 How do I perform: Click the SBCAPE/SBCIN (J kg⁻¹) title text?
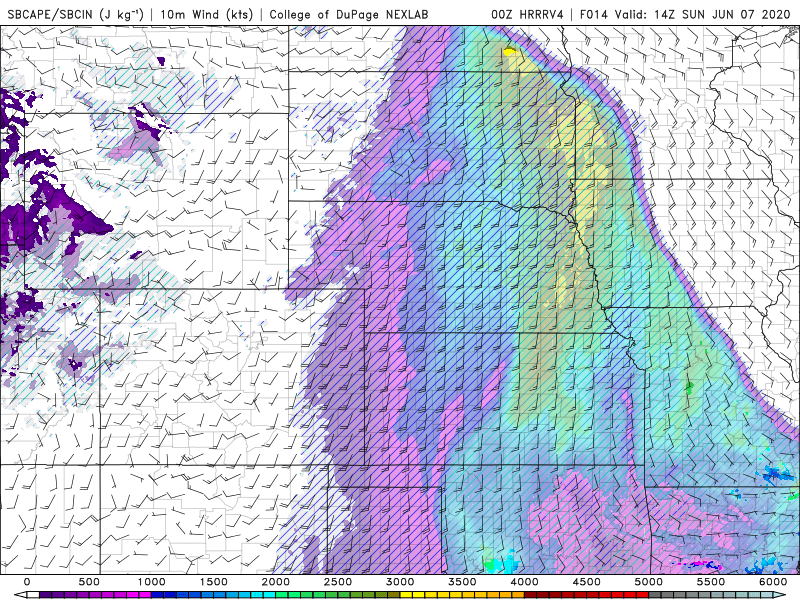pos(76,14)
